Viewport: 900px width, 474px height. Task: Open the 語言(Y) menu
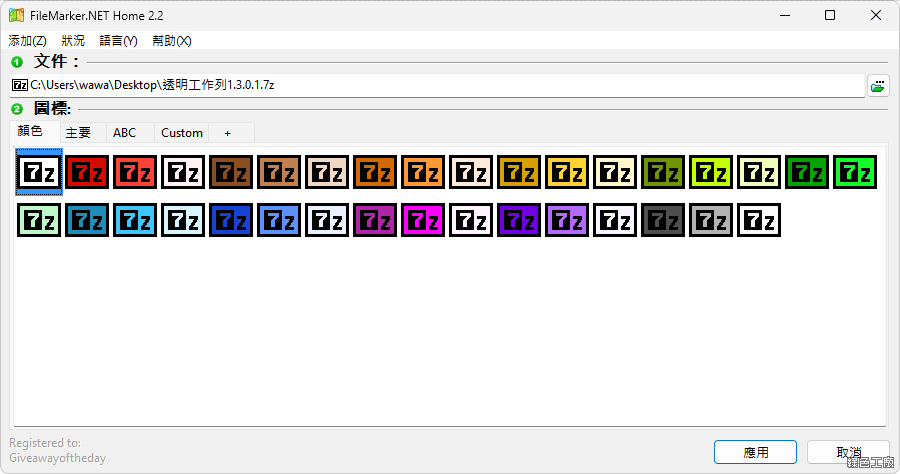click(x=118, y=41)
